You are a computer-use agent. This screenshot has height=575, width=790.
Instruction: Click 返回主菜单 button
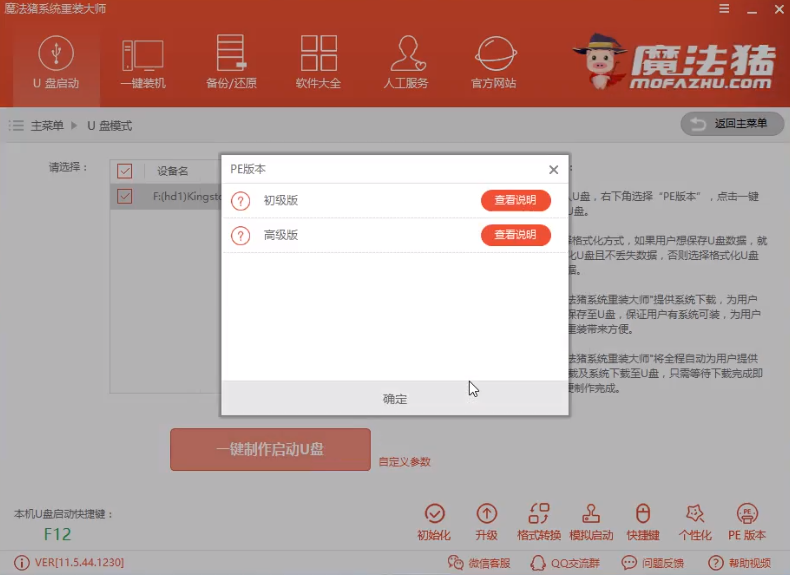732,123
